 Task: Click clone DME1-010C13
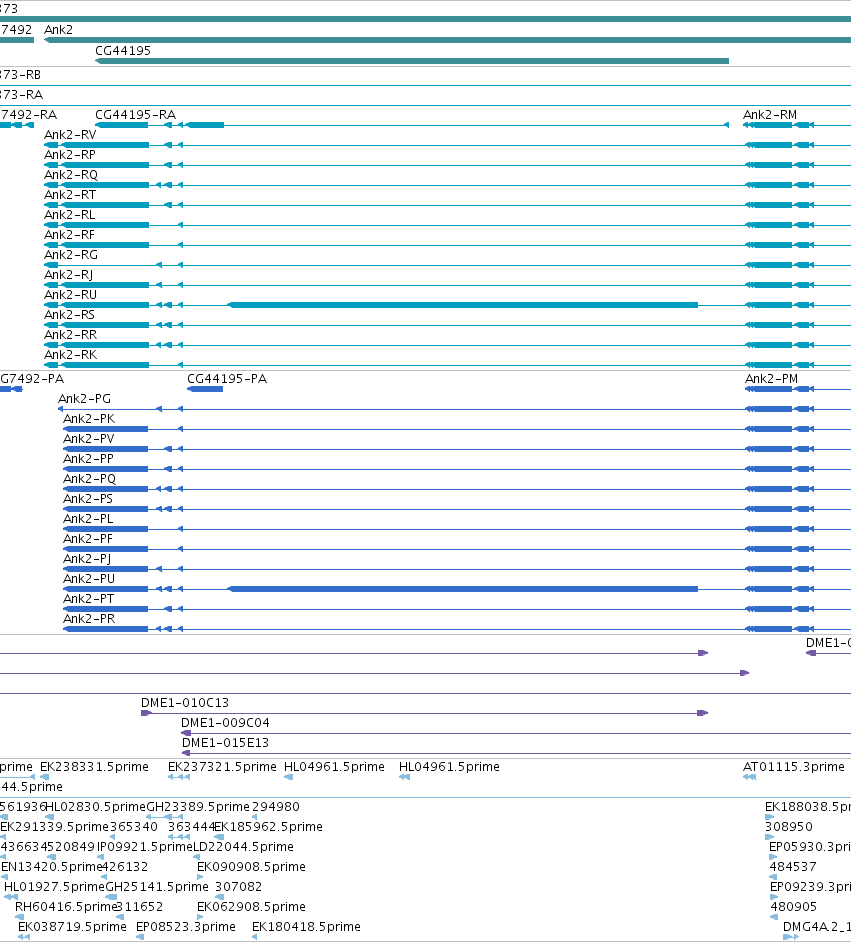(x=185, y=702)
